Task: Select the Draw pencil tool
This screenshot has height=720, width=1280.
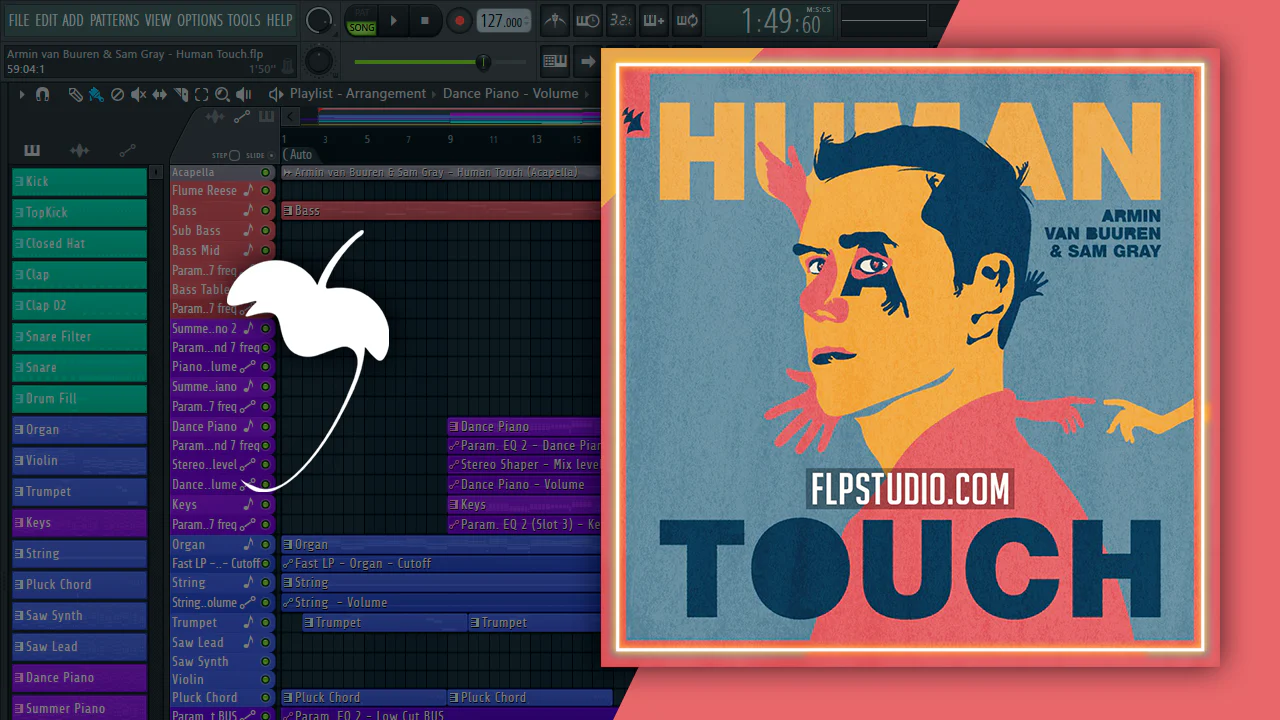Action: tap(75, 94)
